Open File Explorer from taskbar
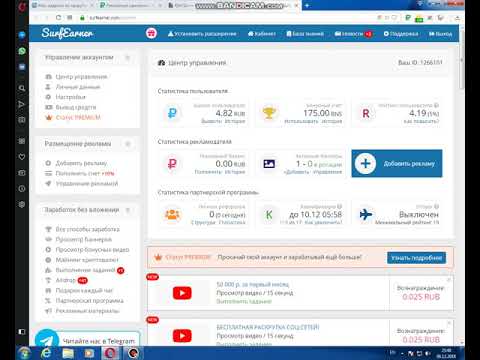480x360 pixels. (x=68, y=353)
